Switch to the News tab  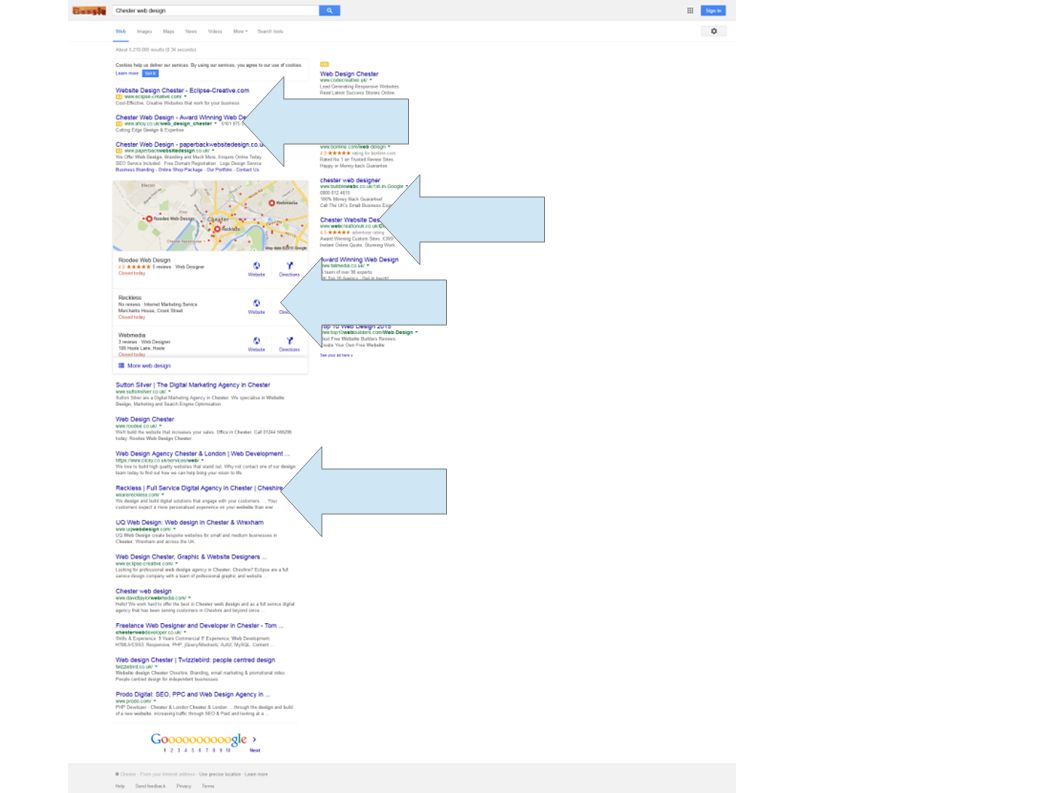[191, 32]
